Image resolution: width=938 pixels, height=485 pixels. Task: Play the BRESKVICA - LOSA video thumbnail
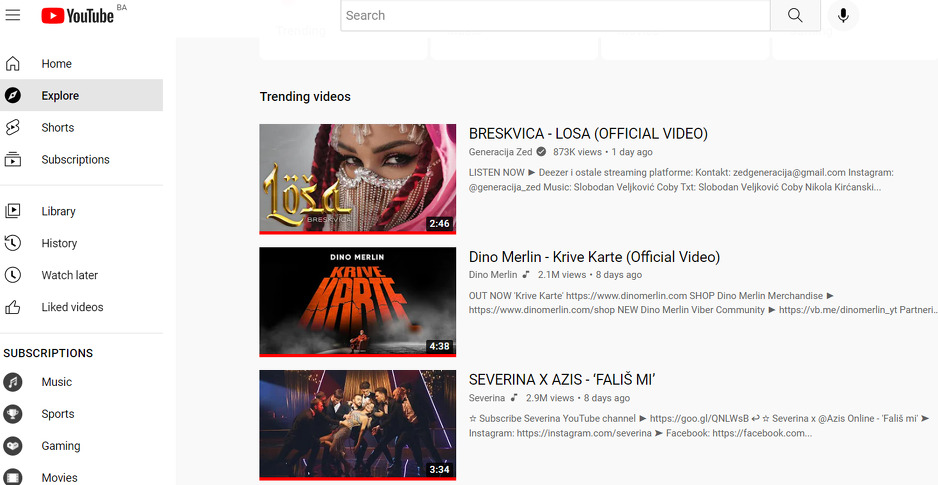pyautogui.click(x=357, y=178)
